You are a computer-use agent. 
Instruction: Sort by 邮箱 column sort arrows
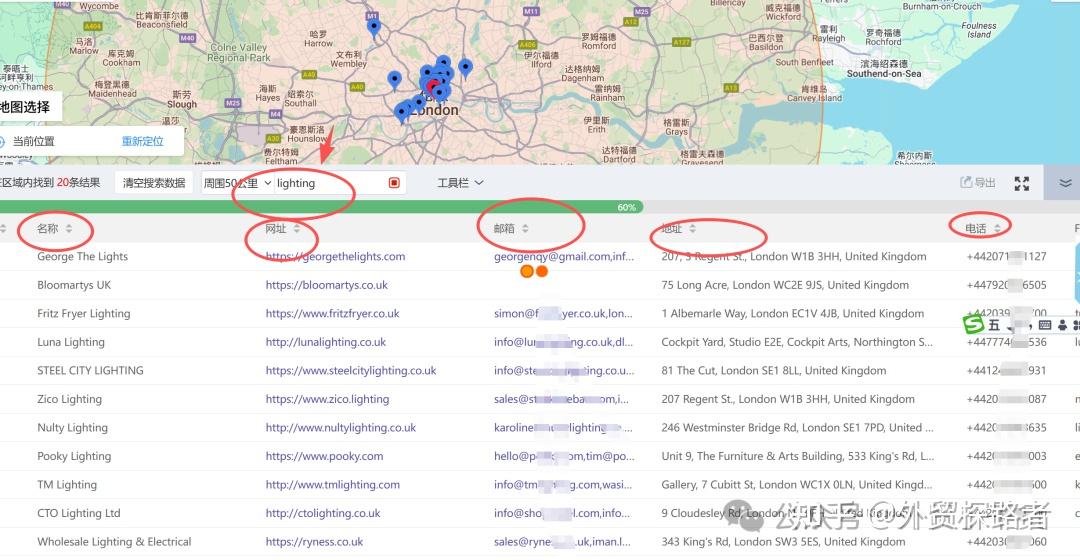coord(525,229)
